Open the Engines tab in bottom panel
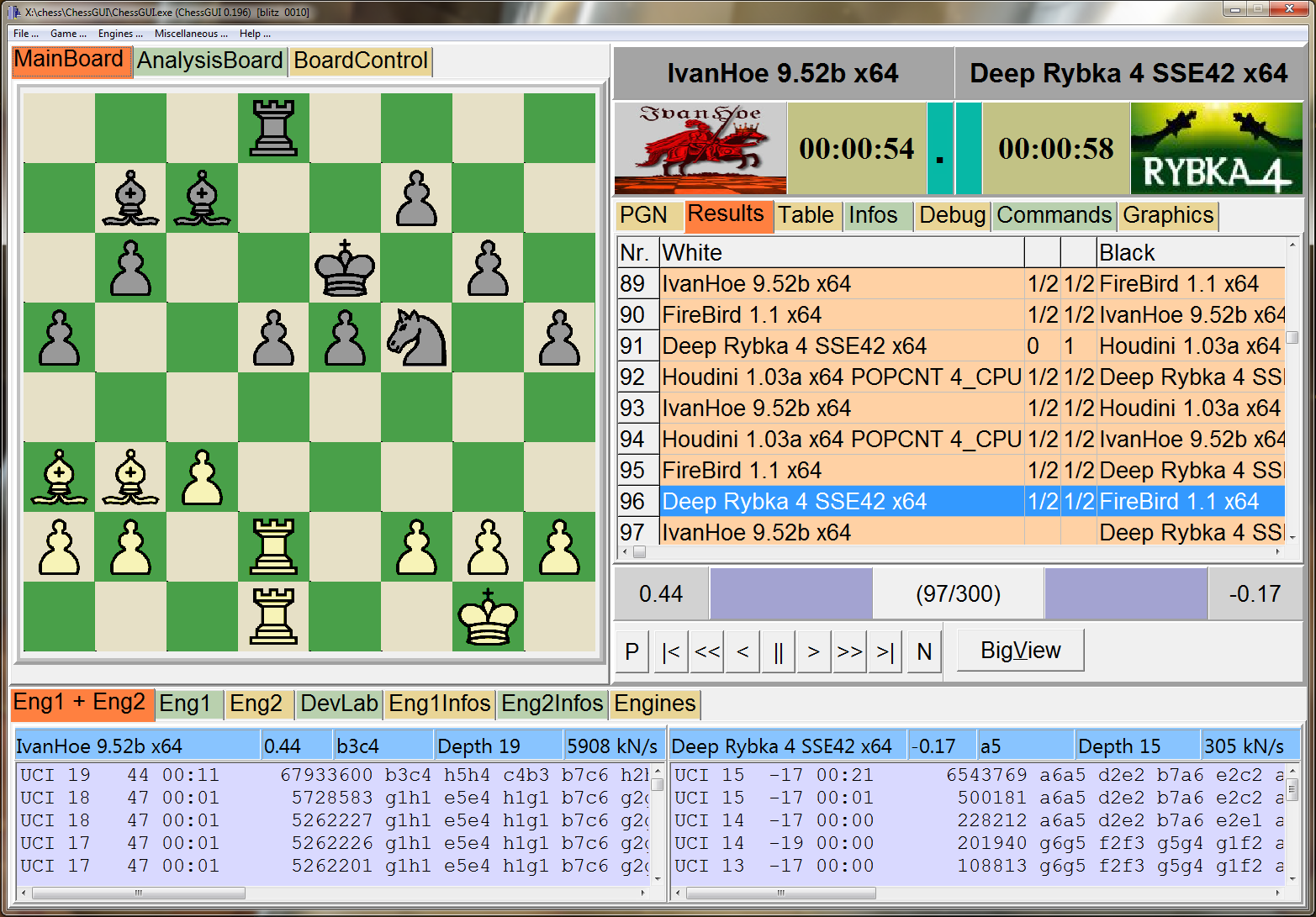This screenshot has width=1316, height=917. click(x=655, y=704)
